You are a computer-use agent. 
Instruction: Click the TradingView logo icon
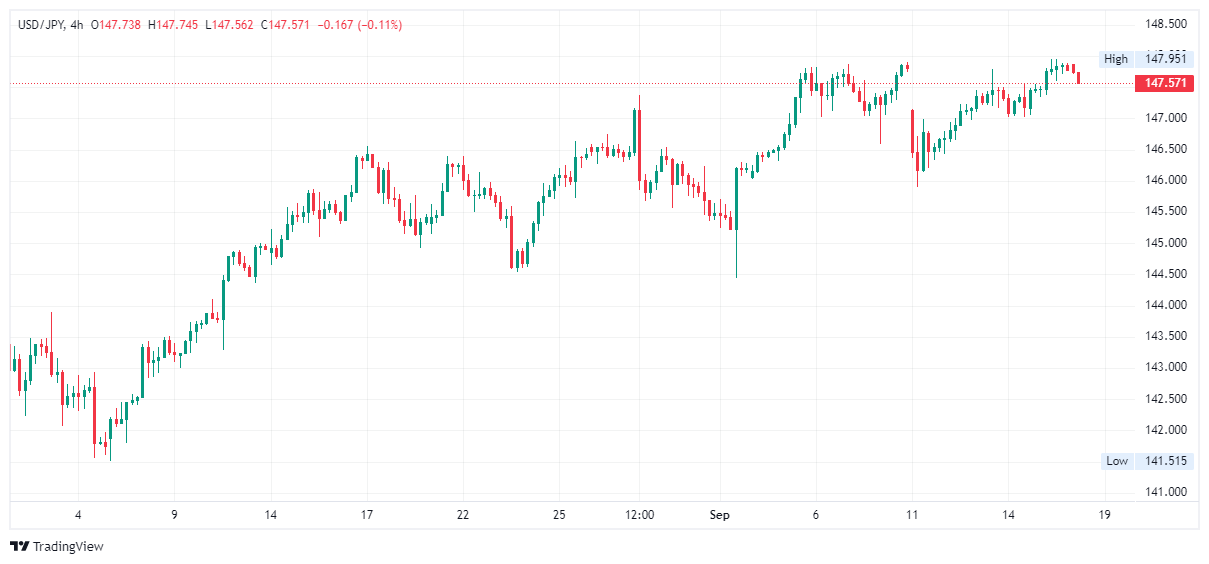click(19, 546)
